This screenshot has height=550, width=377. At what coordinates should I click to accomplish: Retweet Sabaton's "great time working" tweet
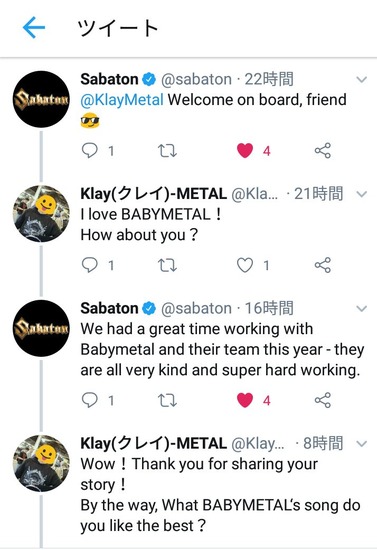tap(167, 400)
